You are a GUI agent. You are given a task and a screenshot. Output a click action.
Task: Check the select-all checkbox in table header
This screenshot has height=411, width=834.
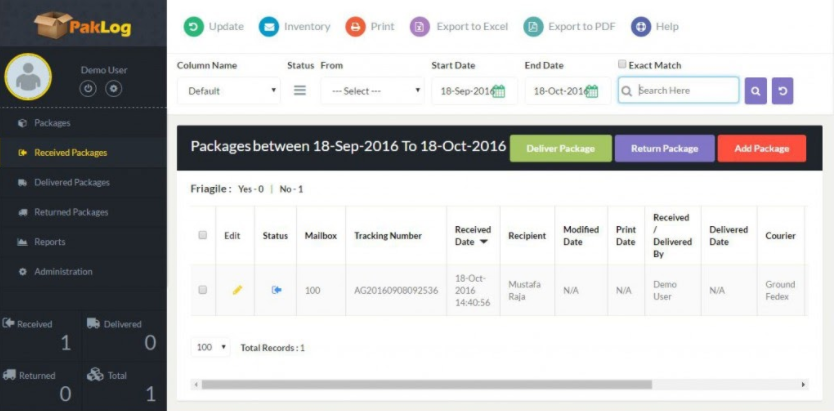pyautogui.click(x=203, y=235)
